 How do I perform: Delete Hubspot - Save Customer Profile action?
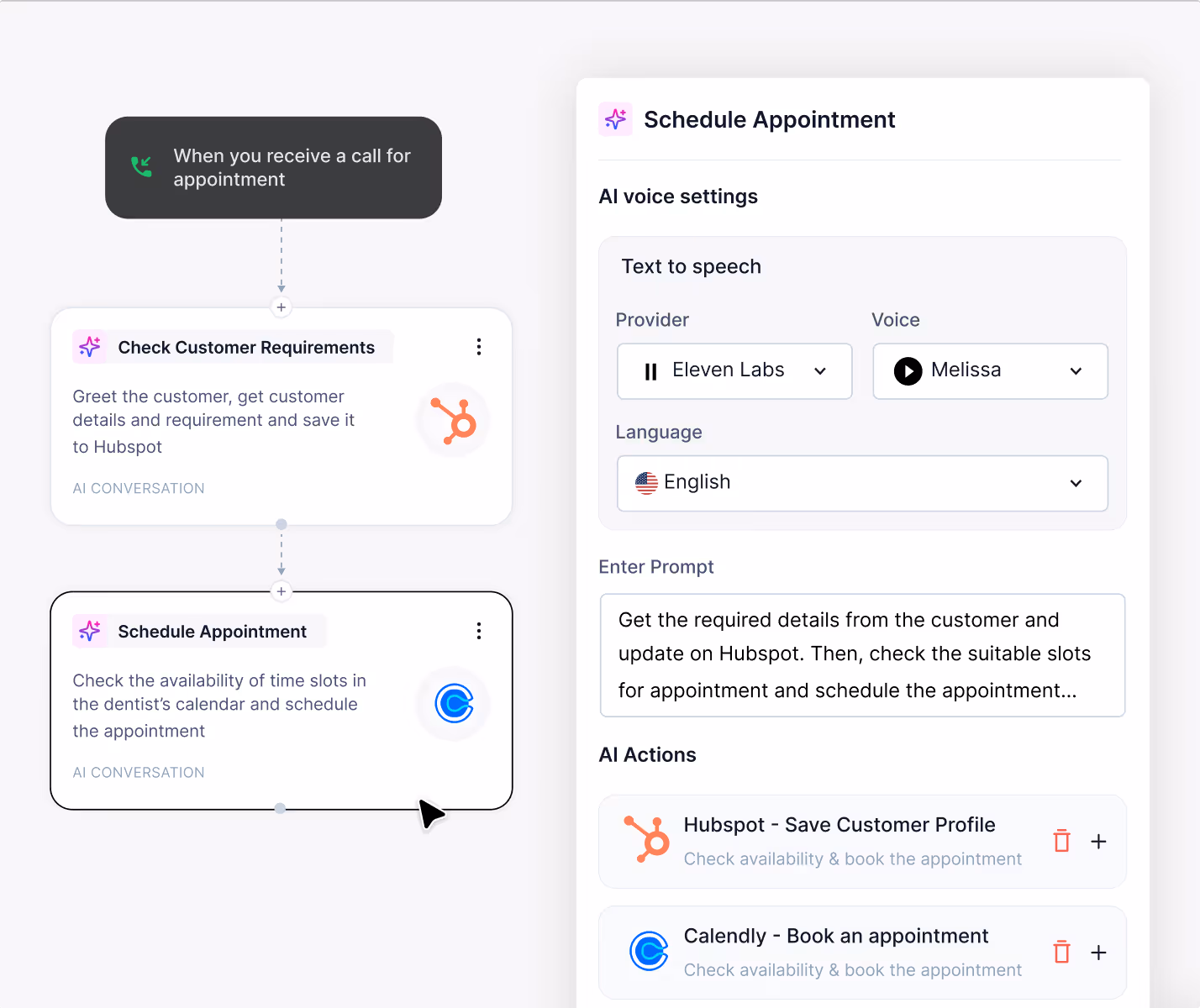(1062, 841)
